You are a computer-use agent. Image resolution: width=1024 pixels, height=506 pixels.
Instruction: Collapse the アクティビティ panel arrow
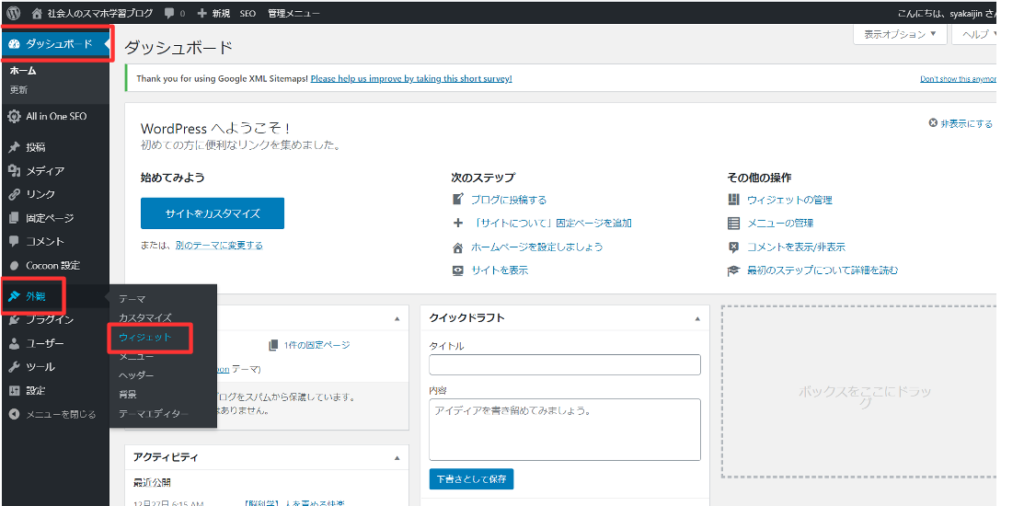pos(397,457)
